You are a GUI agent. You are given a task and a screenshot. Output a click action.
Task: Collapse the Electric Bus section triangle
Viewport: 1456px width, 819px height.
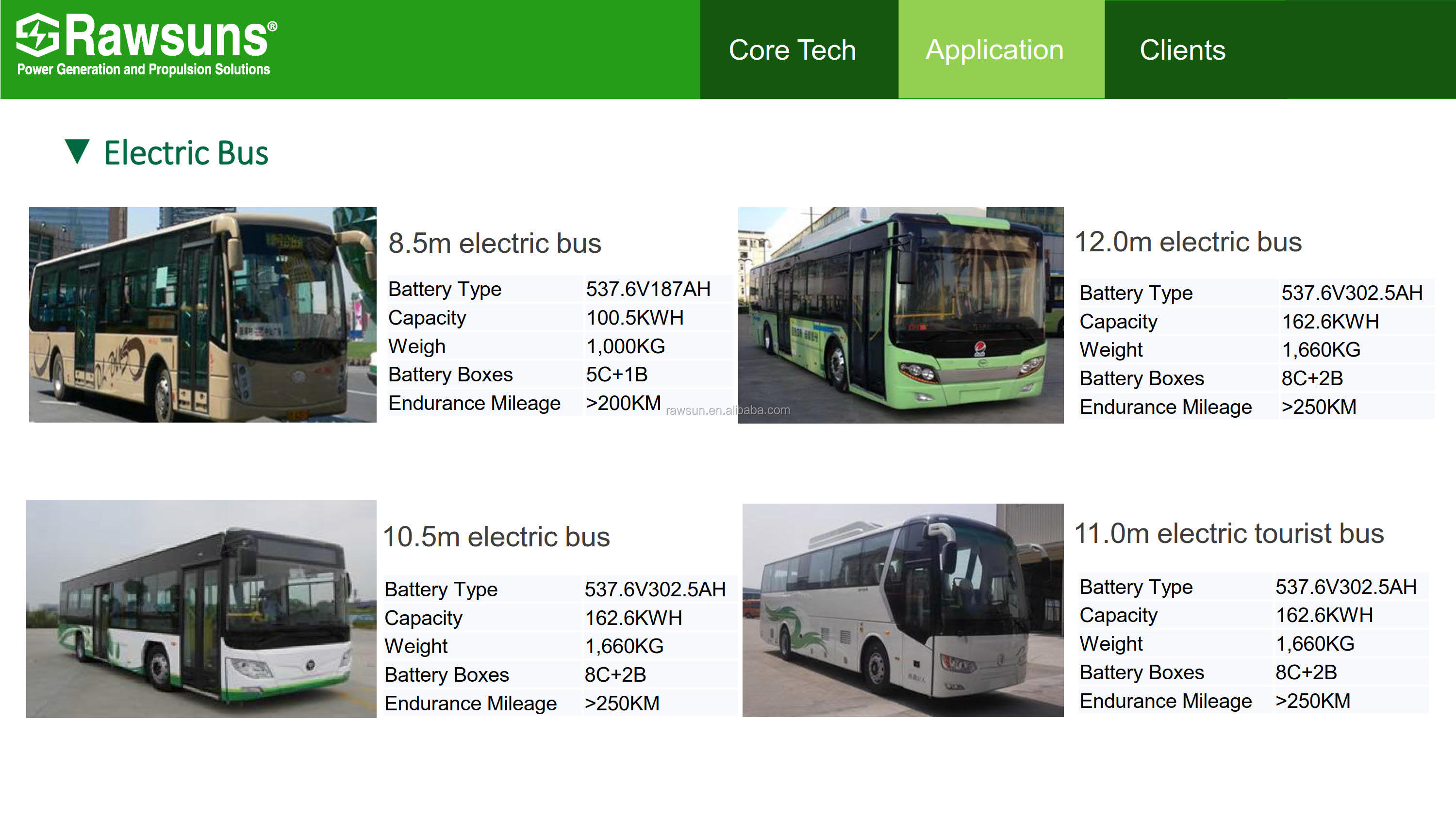pos(77,151)
